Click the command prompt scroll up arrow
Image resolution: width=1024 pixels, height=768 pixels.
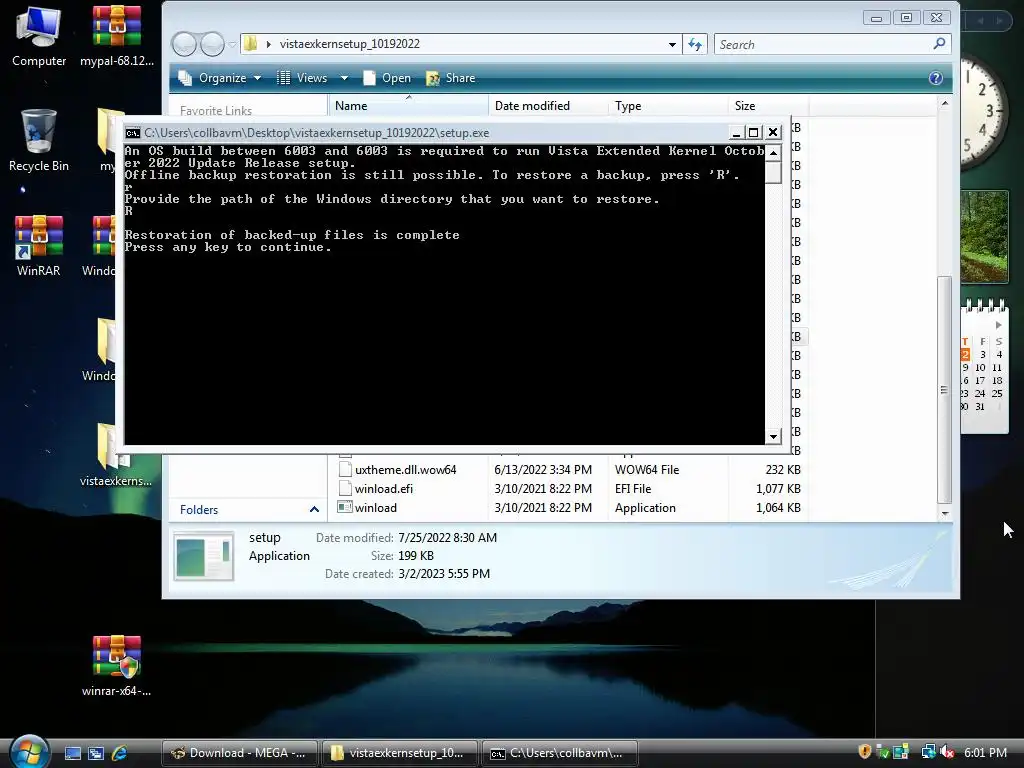tap(773, 153)
